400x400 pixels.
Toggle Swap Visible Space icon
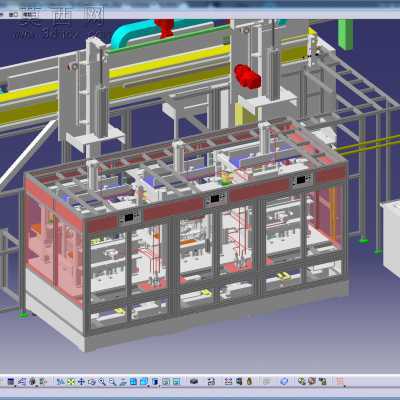pos(176,381)
